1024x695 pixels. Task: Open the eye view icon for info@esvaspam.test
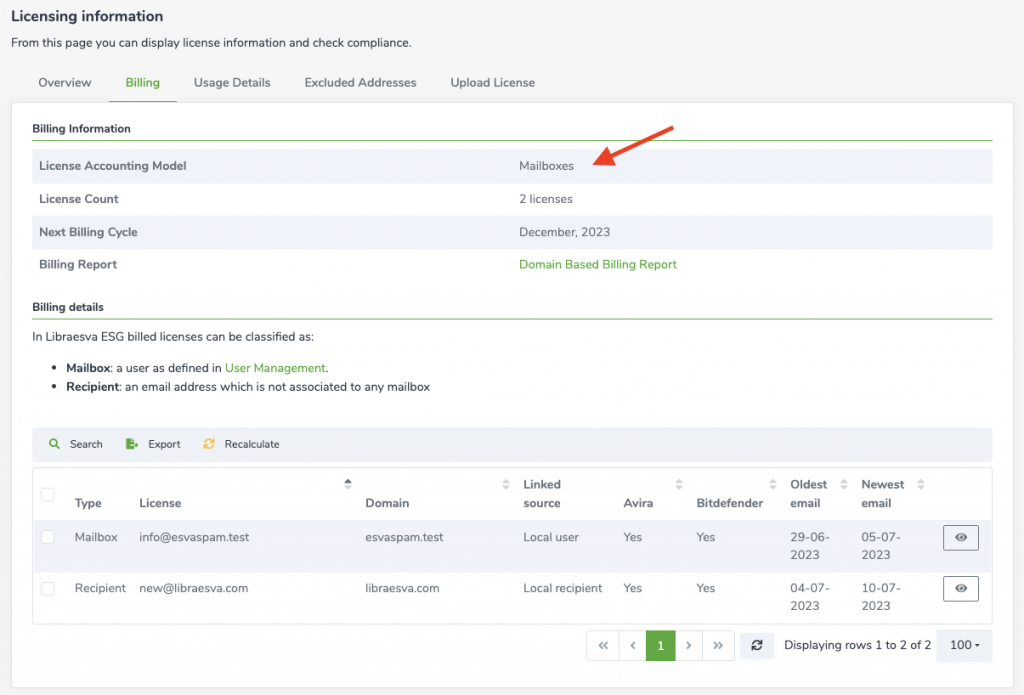[x=960, y=537]
